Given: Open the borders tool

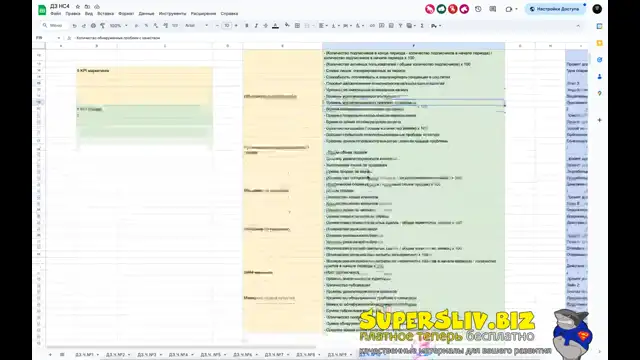Looking at the screenshot, I should tap(297, 26).
